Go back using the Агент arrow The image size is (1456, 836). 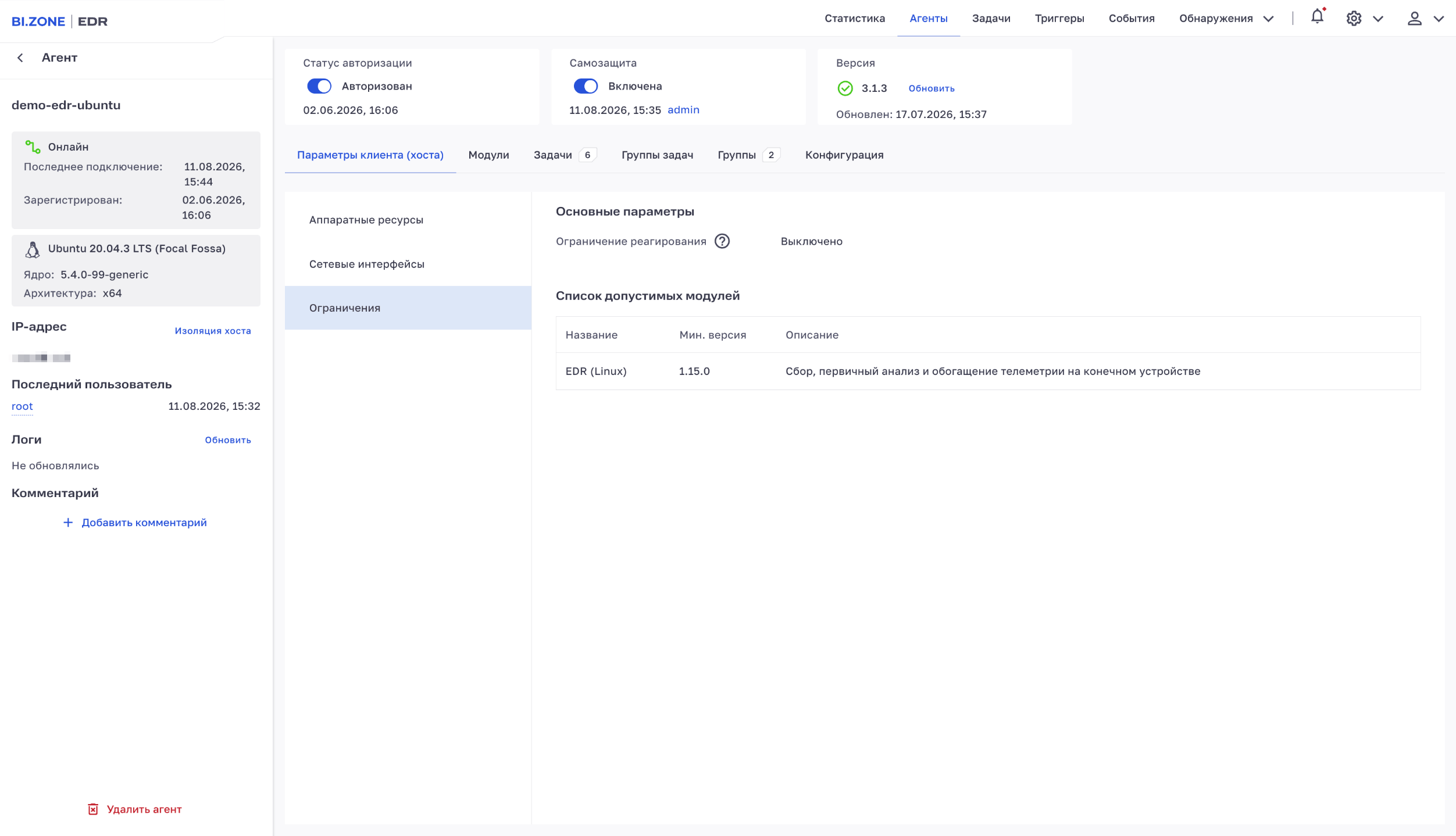[20, 58]
